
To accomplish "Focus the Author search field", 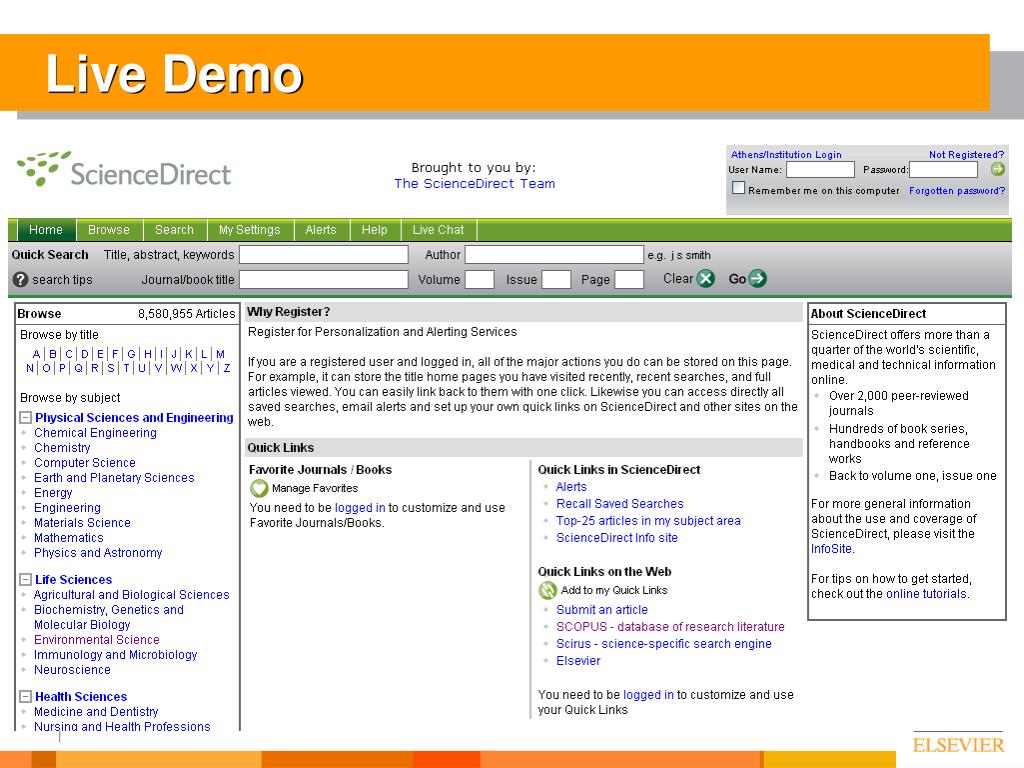I will (554, 255).
